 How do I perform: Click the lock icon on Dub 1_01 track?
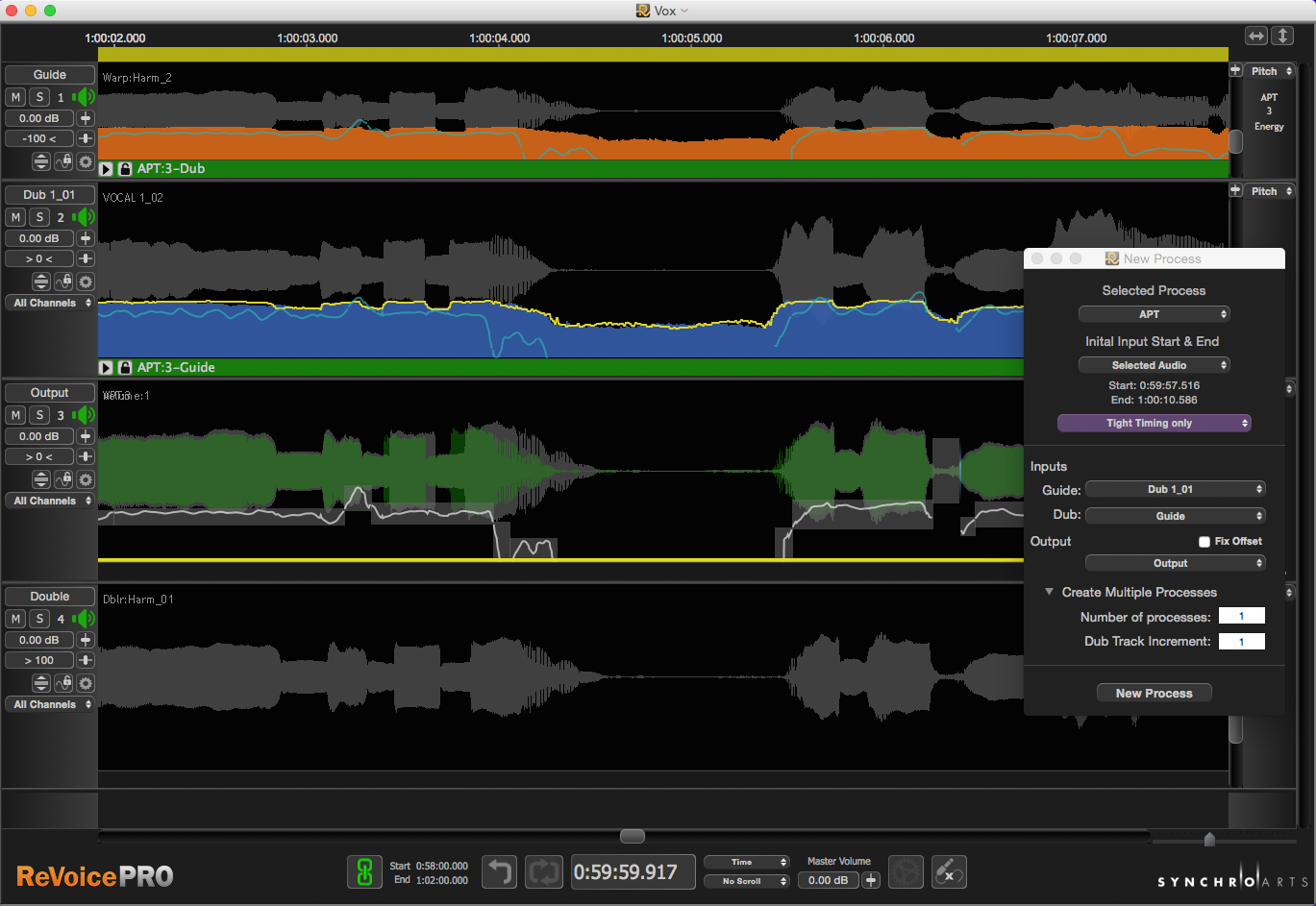tap(63, 282)
